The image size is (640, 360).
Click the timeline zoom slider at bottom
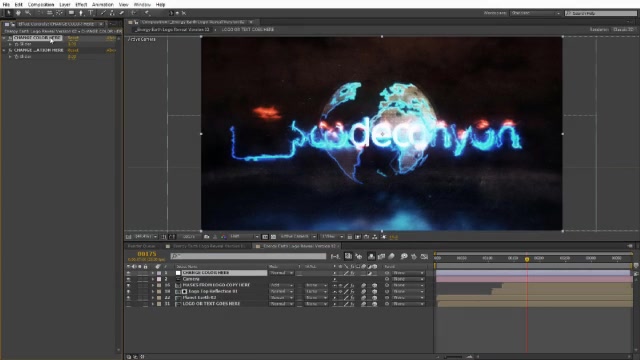tap(453, 357)
